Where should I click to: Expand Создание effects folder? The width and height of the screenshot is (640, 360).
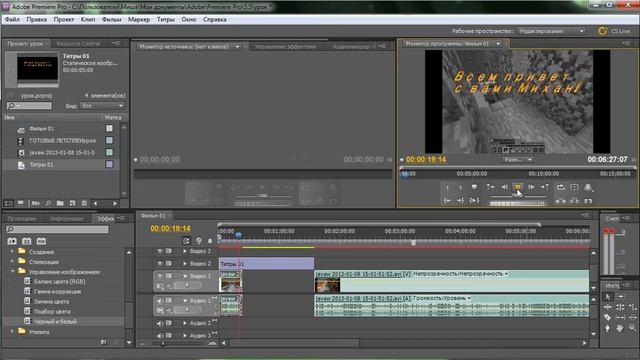(12, 252)
